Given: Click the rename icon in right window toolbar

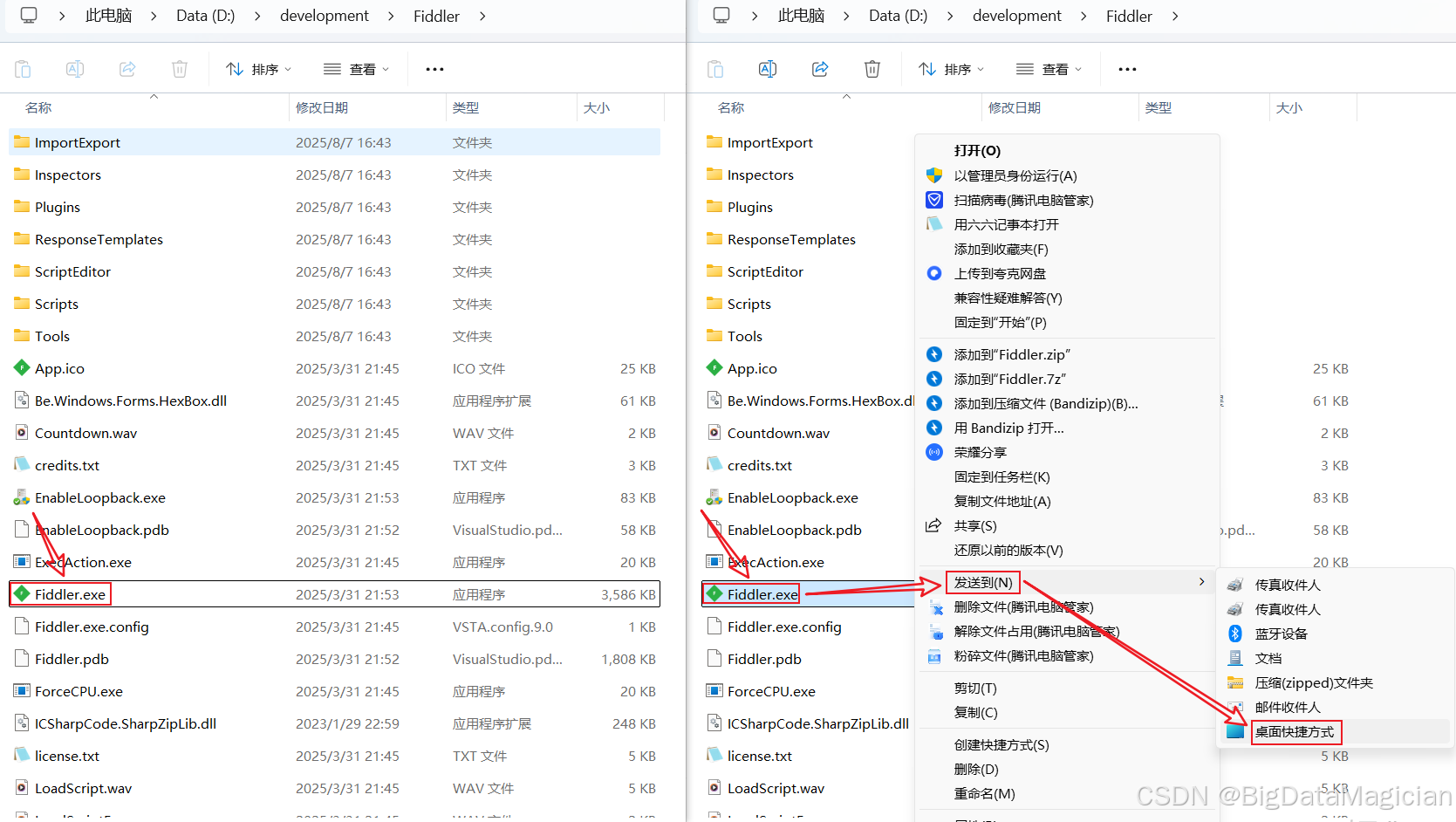Looking at the screenshot, I should pos(768,69).
